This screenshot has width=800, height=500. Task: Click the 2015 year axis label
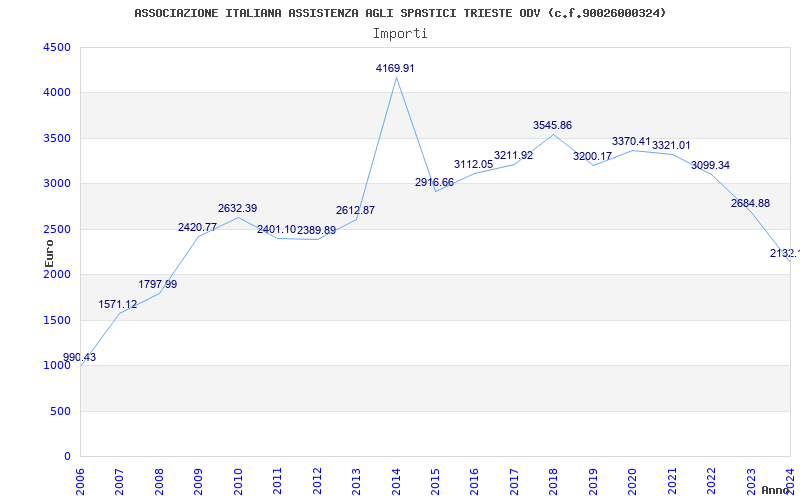click(x=435, y=482)
